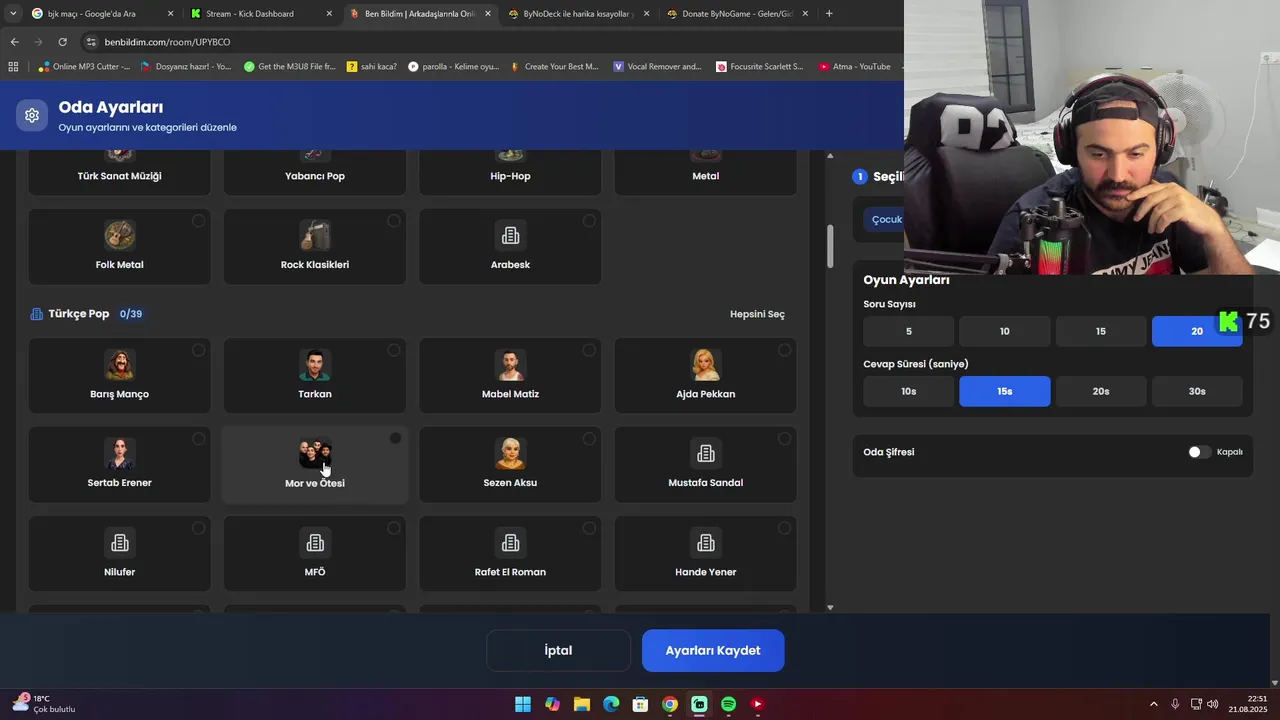Open a new browser tab
Screen dimensions: 1280x720
(829, 14)
